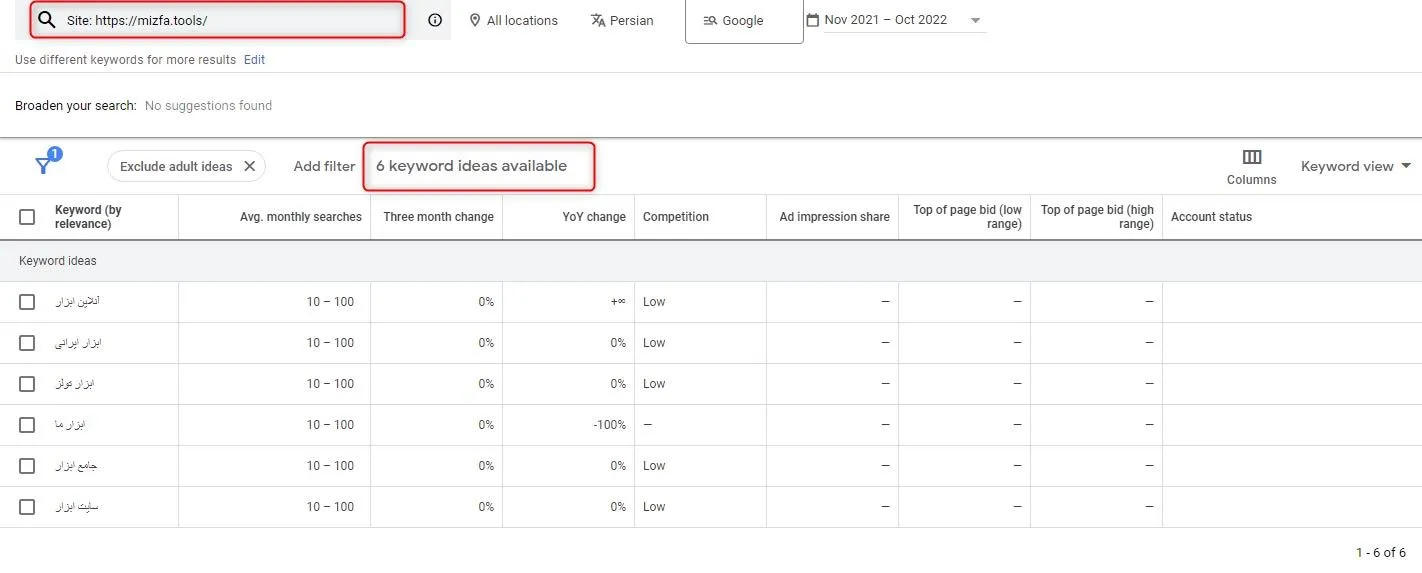This screenshot has height=573, width=1422.
Task: Sort by Competition column header
Action: (676, 217)
